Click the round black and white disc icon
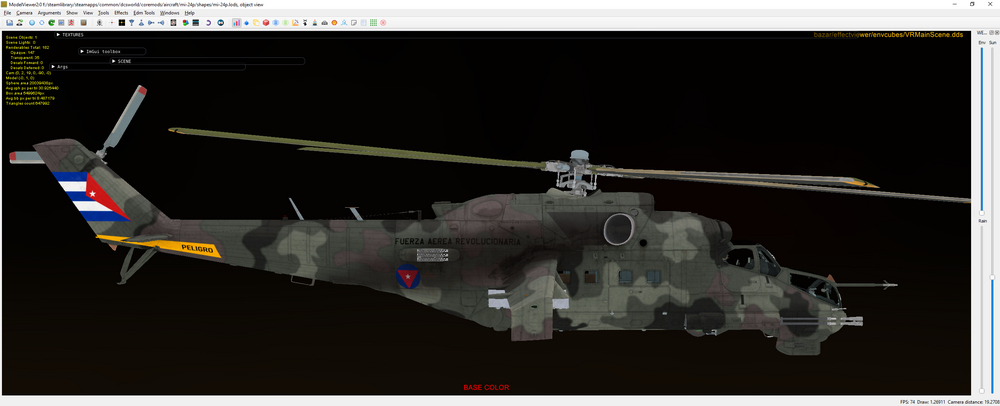This screenshot has height=406, width=1000. [221, 22]
